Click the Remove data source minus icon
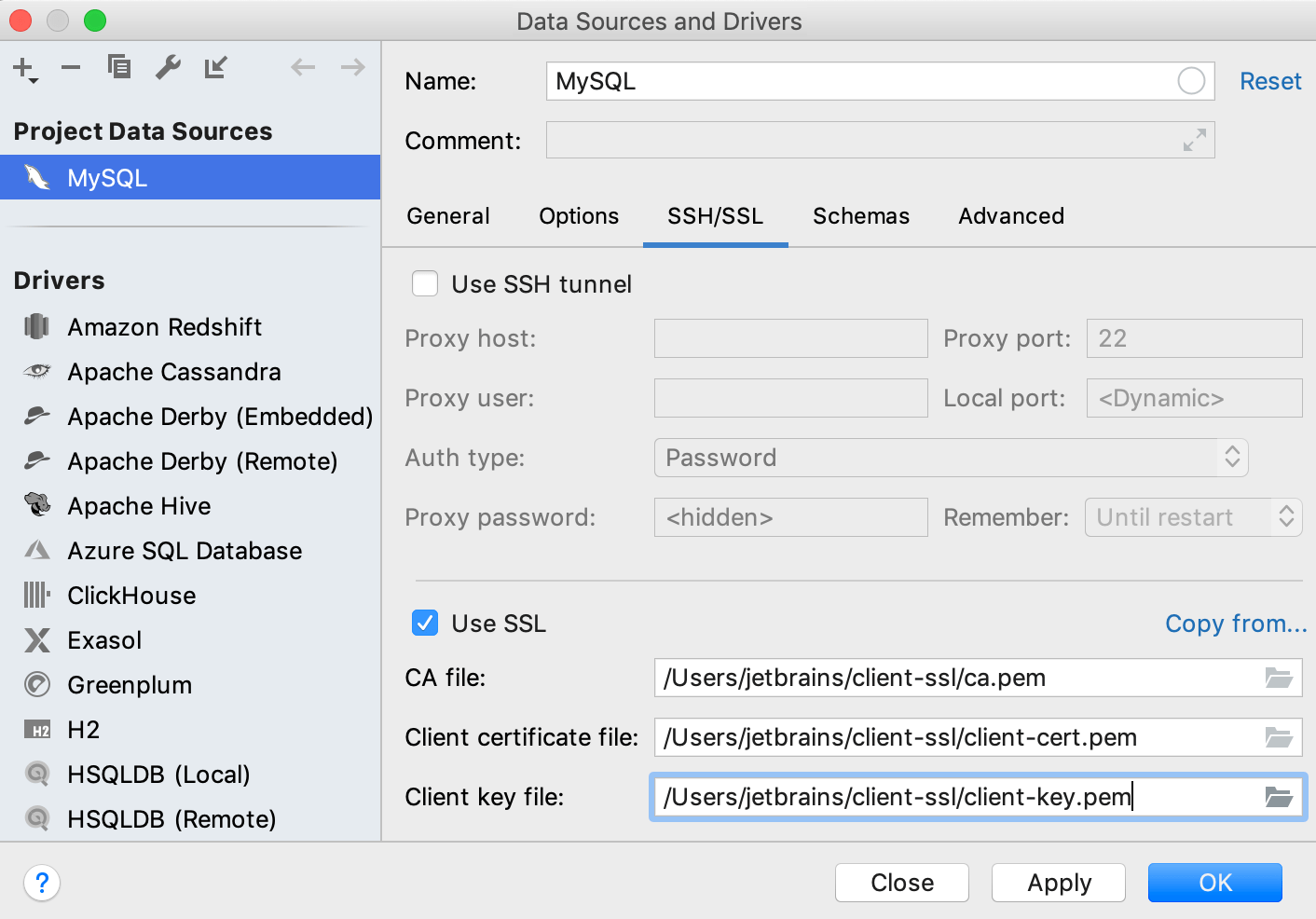The width and height of the screenshot is (1316, 919). pos(71,67)
